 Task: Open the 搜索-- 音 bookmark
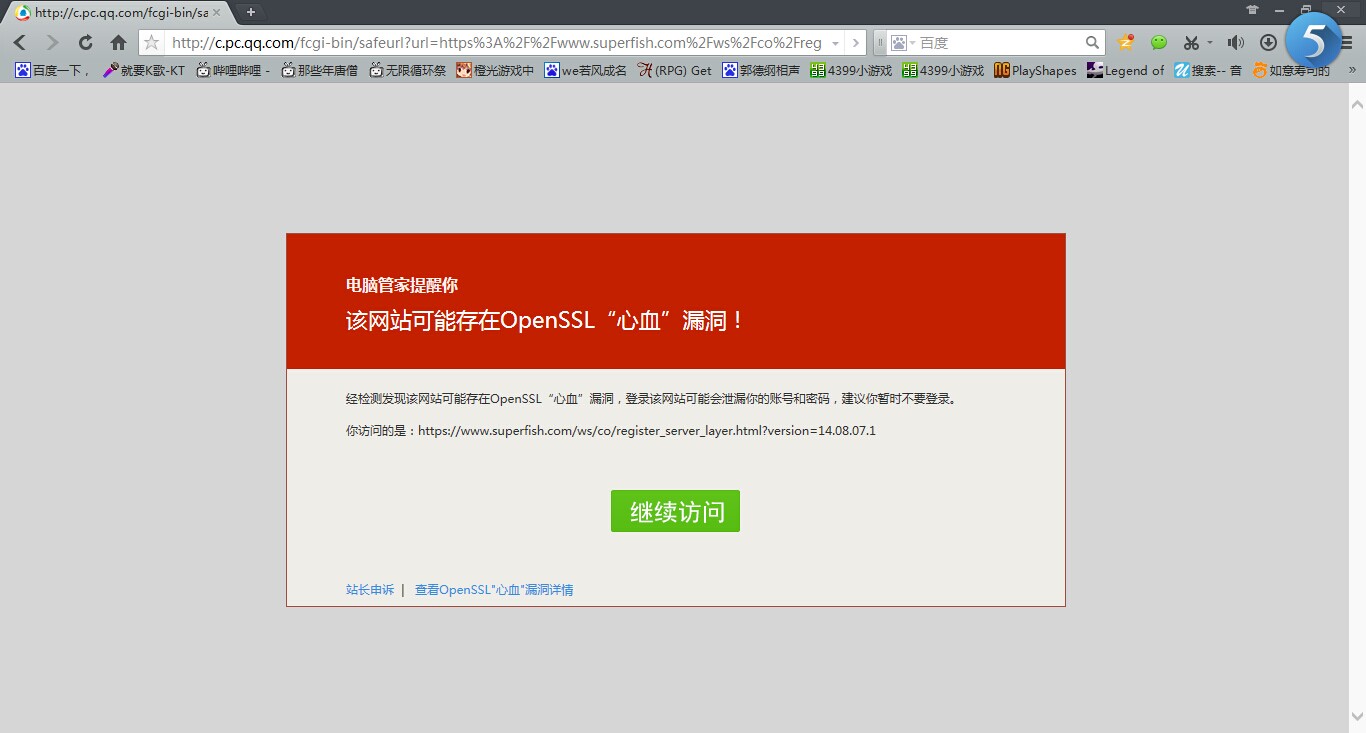1208,70
